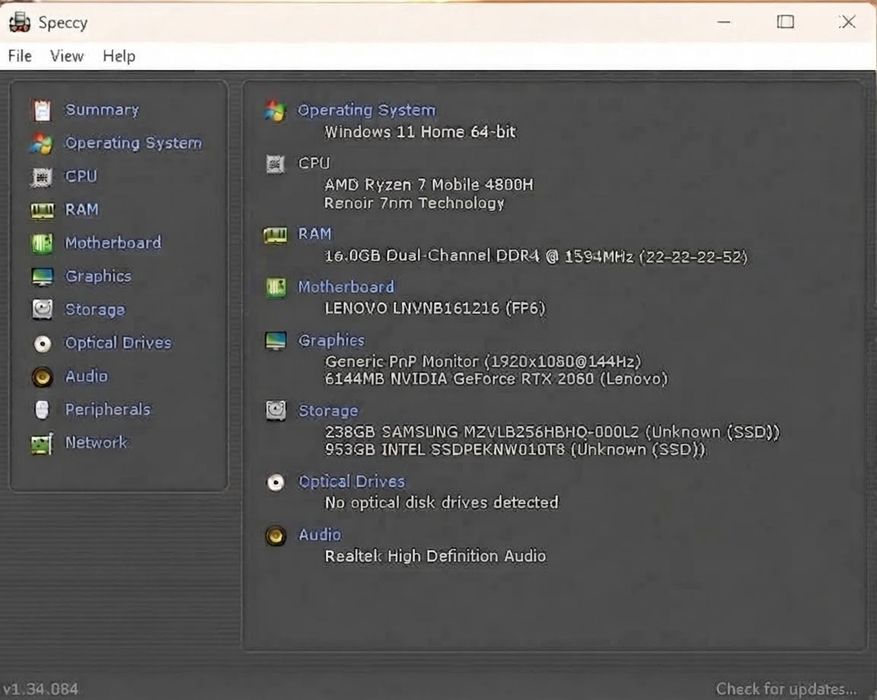877x700 pixels.
Task: Open Network in the sidebar
Action: tap(96, 443)
